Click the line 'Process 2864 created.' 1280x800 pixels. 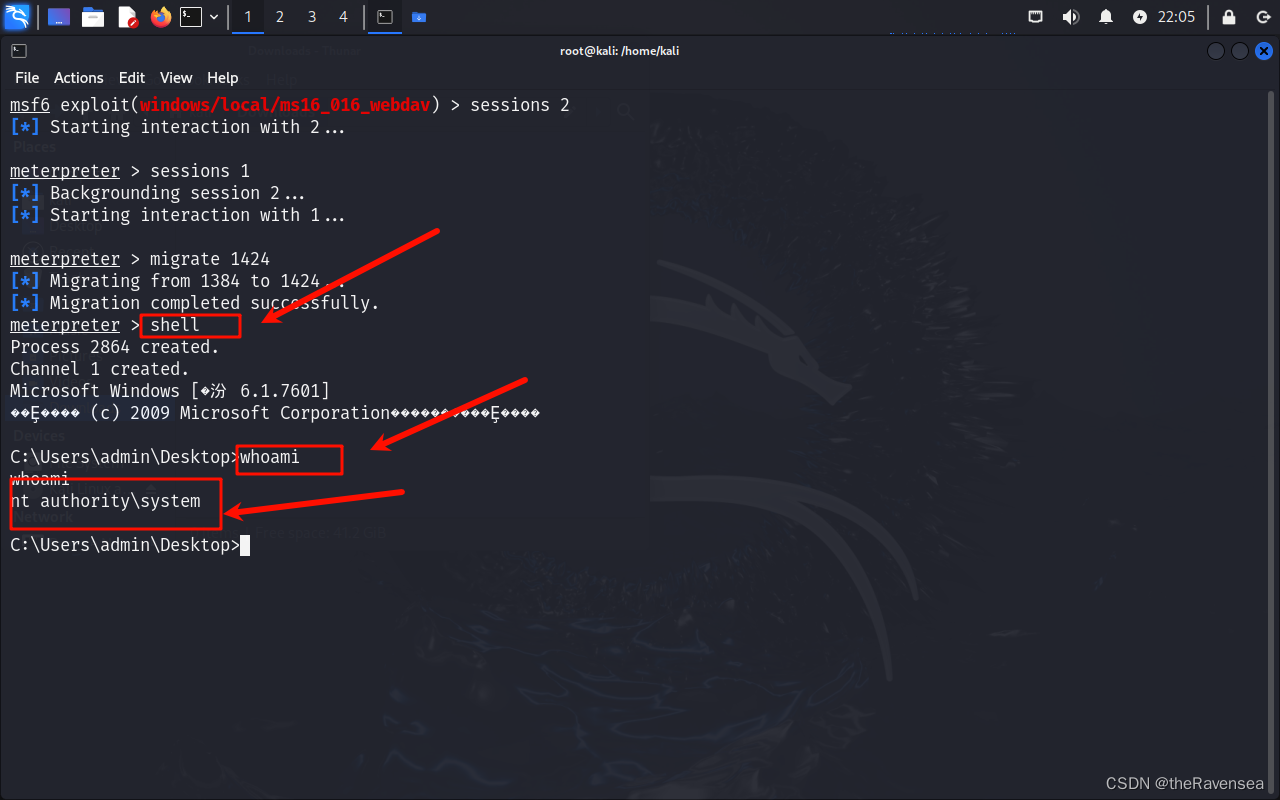pyautogui.click(x=115, y=347)
